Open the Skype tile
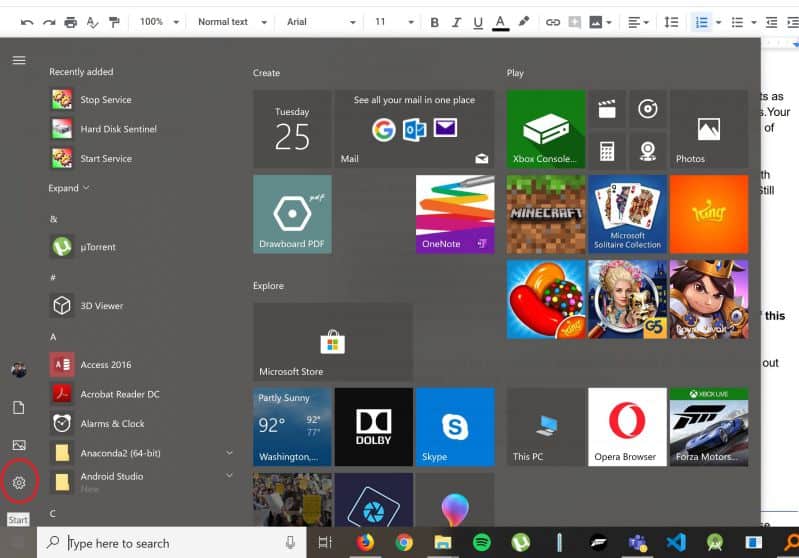 point(455,427)
